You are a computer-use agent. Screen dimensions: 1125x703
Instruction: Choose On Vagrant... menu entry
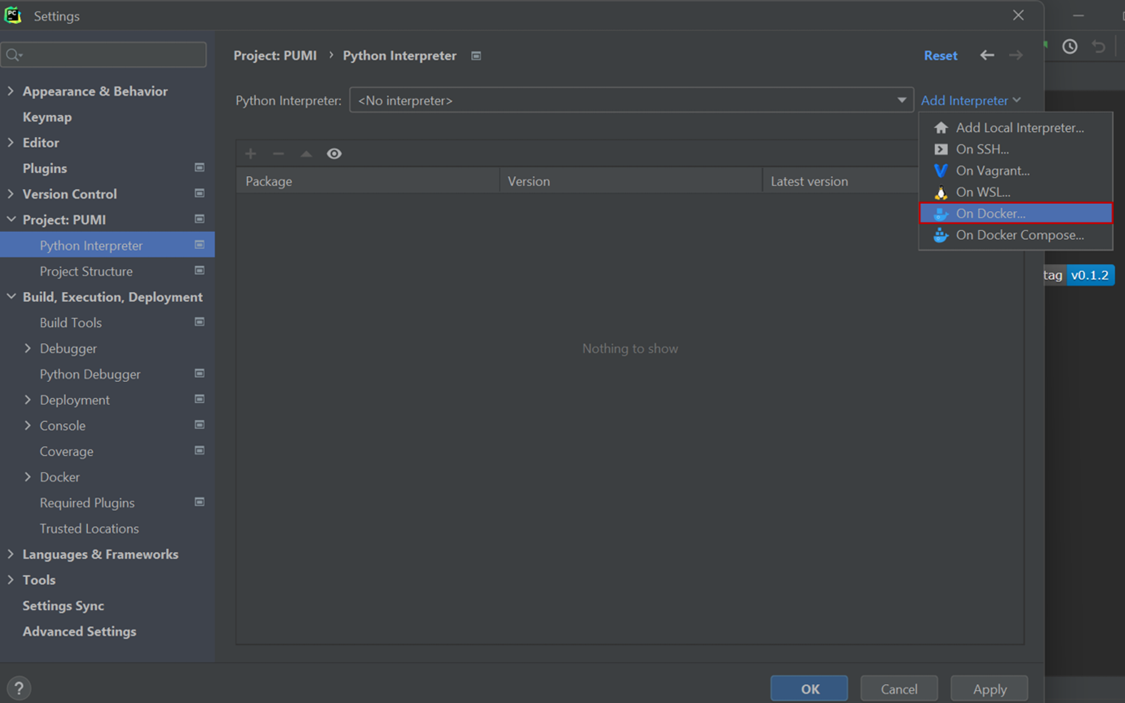point(1016,171)
